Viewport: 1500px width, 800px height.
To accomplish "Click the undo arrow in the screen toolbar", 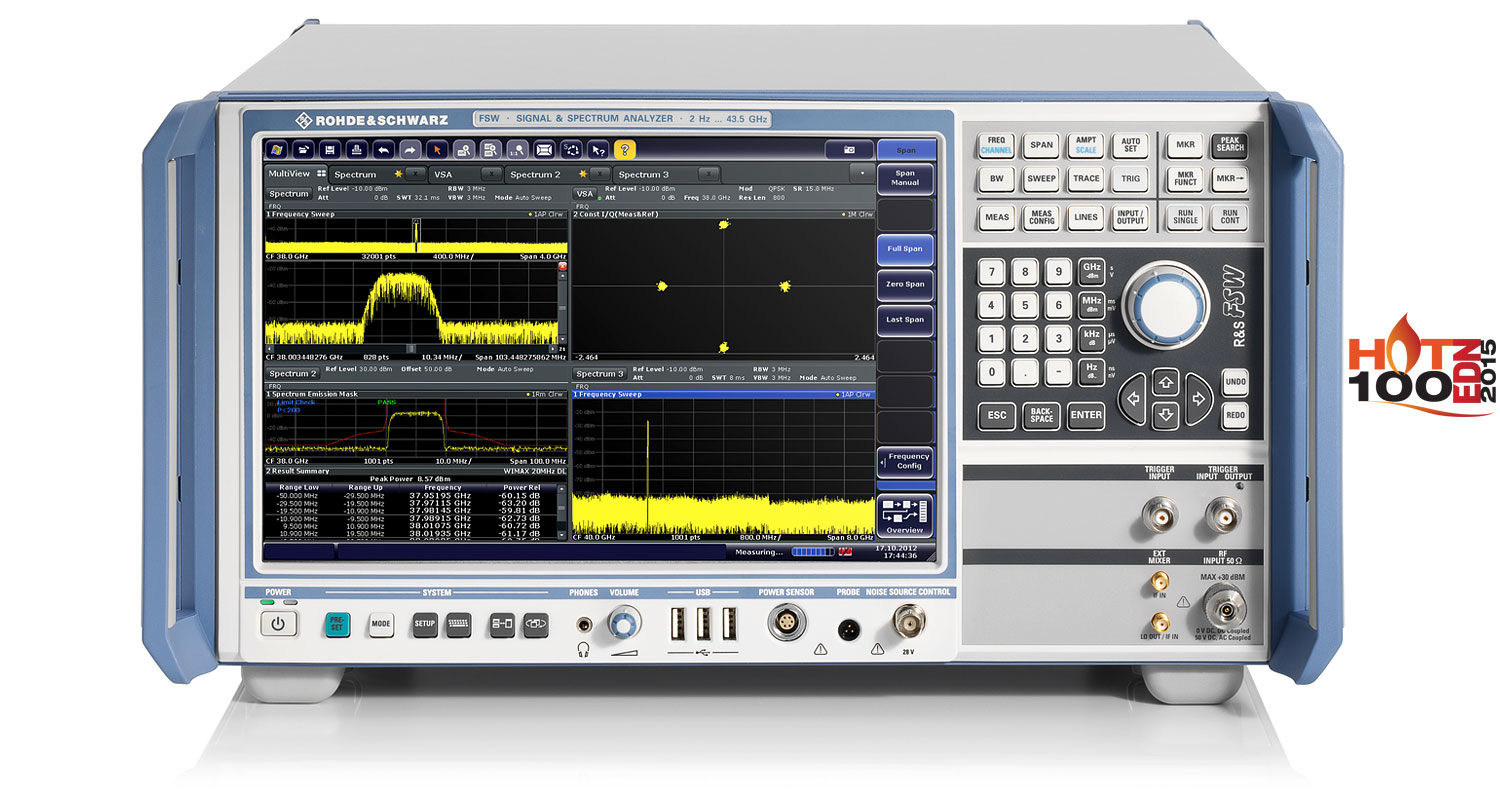I will [x=383, y=149].
